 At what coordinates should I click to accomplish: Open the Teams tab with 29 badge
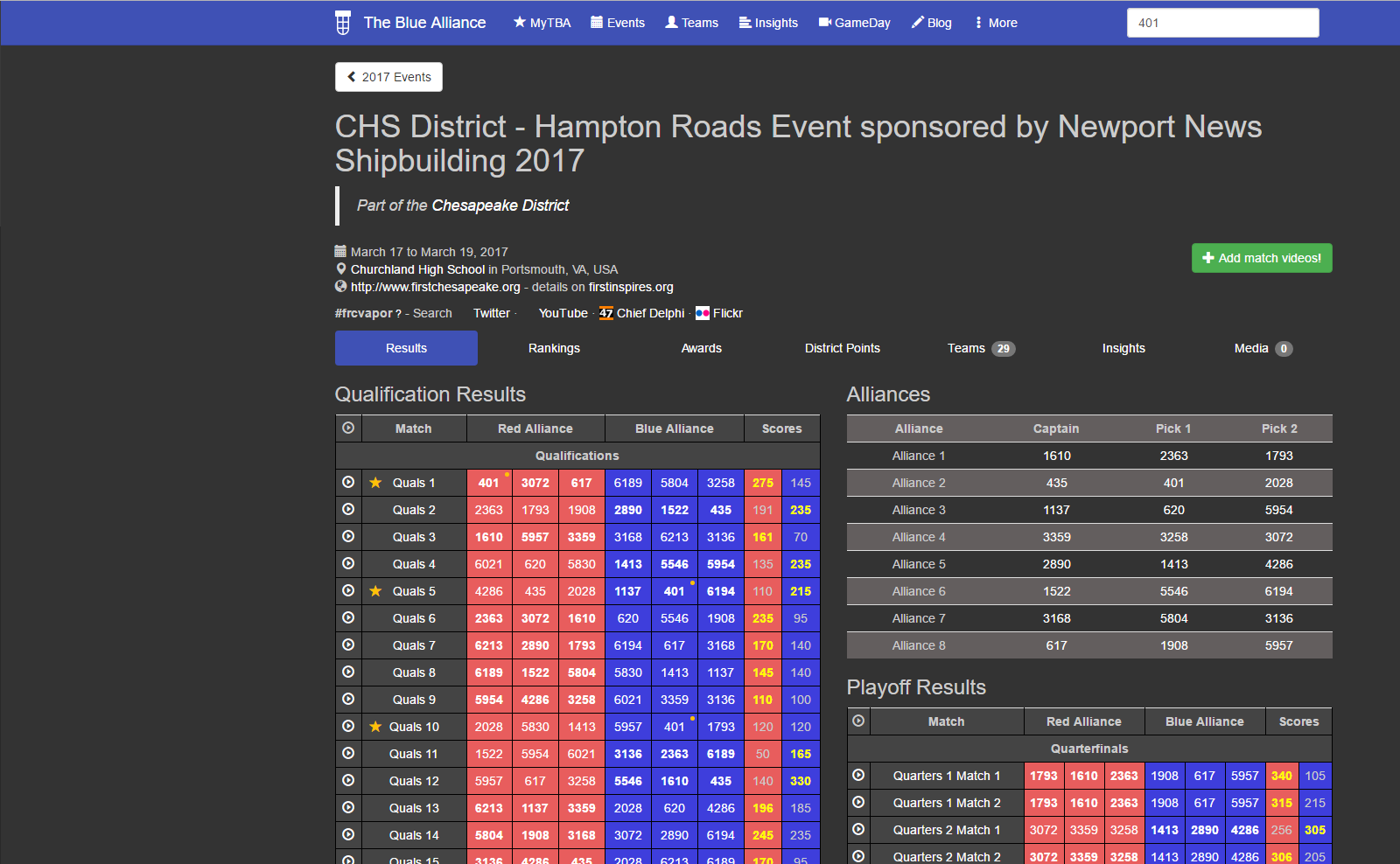[x=981, y=348]
